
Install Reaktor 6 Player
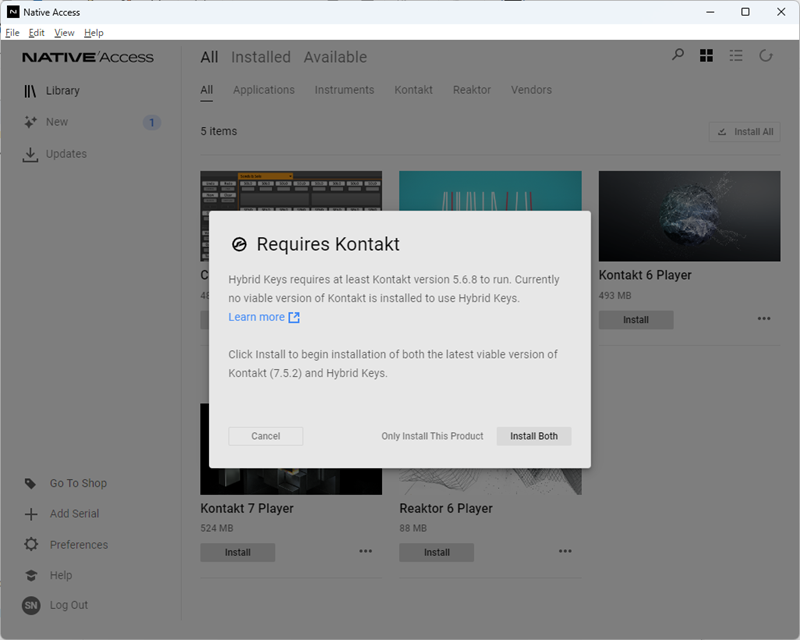point(437,553)
